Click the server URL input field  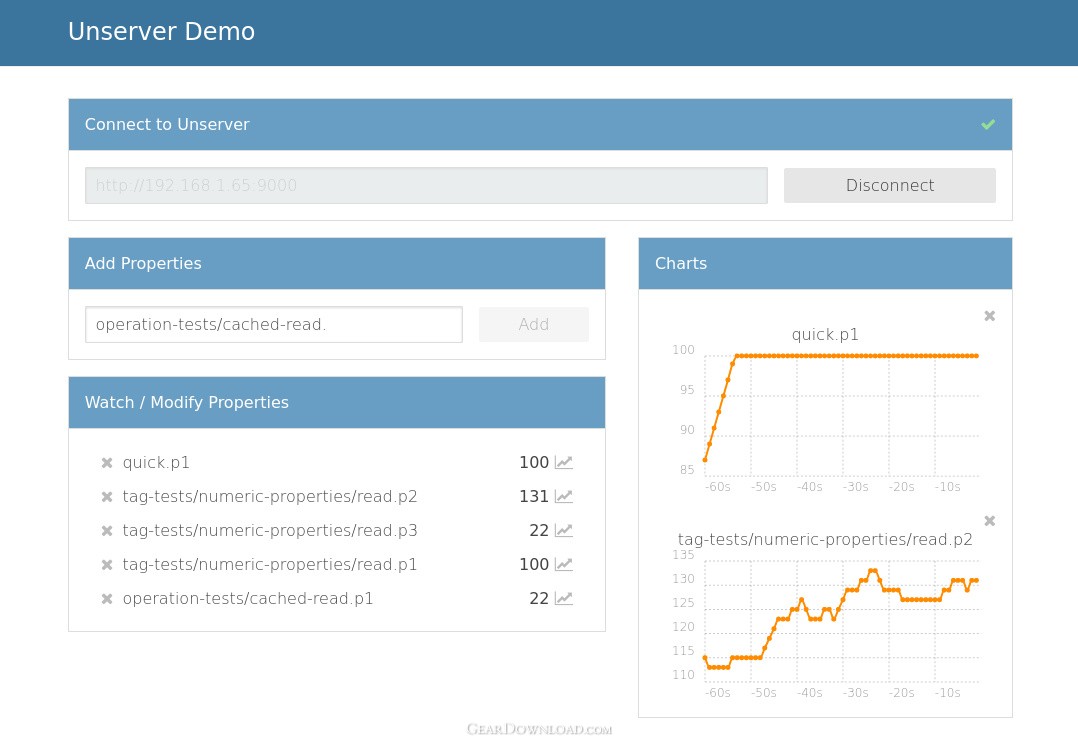coord(426,185)
